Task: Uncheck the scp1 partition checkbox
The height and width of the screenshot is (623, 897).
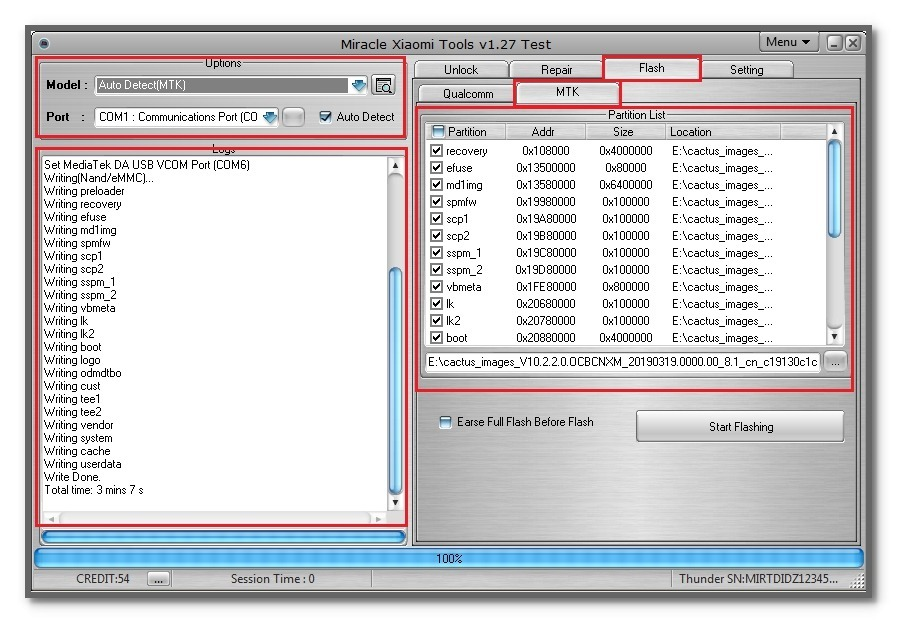Action: point(436,219)
